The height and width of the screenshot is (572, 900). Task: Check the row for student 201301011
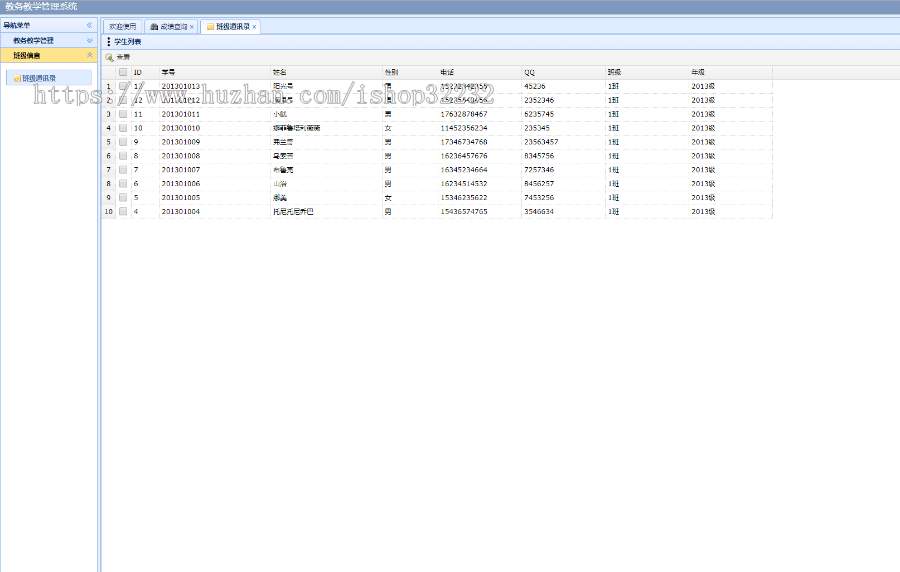click(x=123, y=114)
